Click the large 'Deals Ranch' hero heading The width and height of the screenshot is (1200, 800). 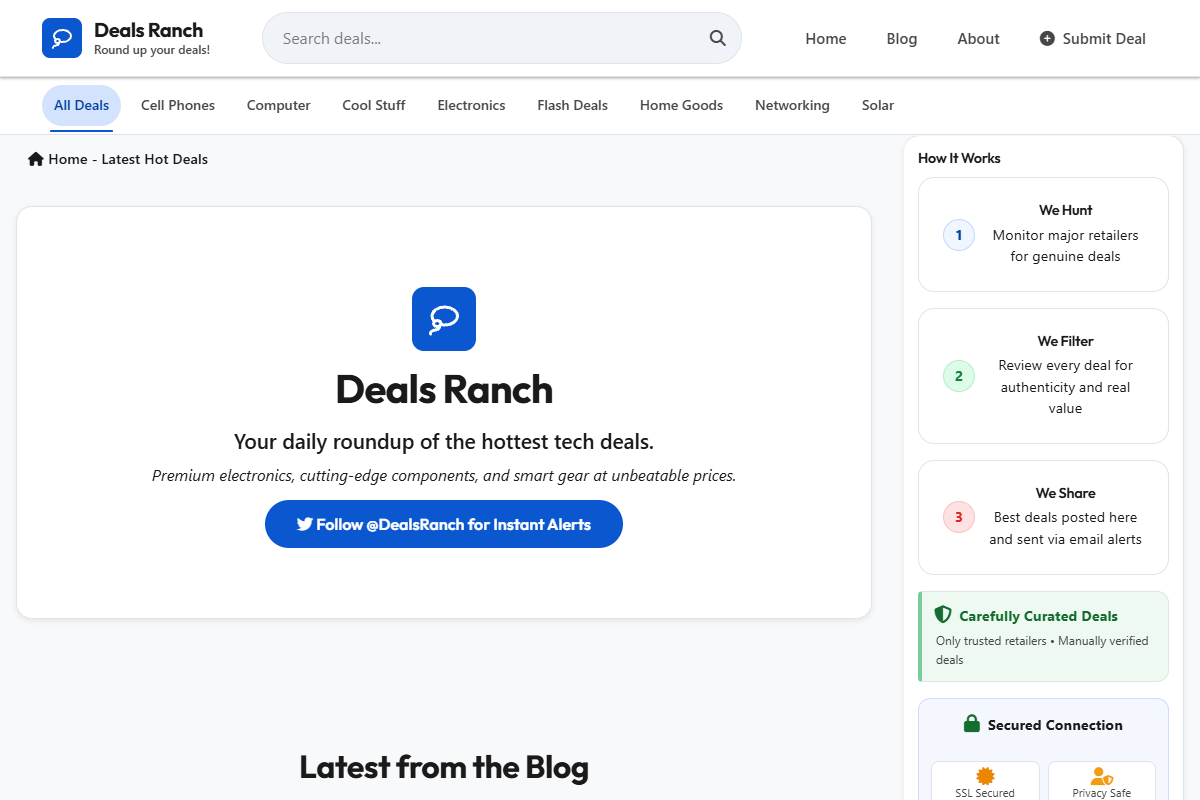tap(444, 389)
